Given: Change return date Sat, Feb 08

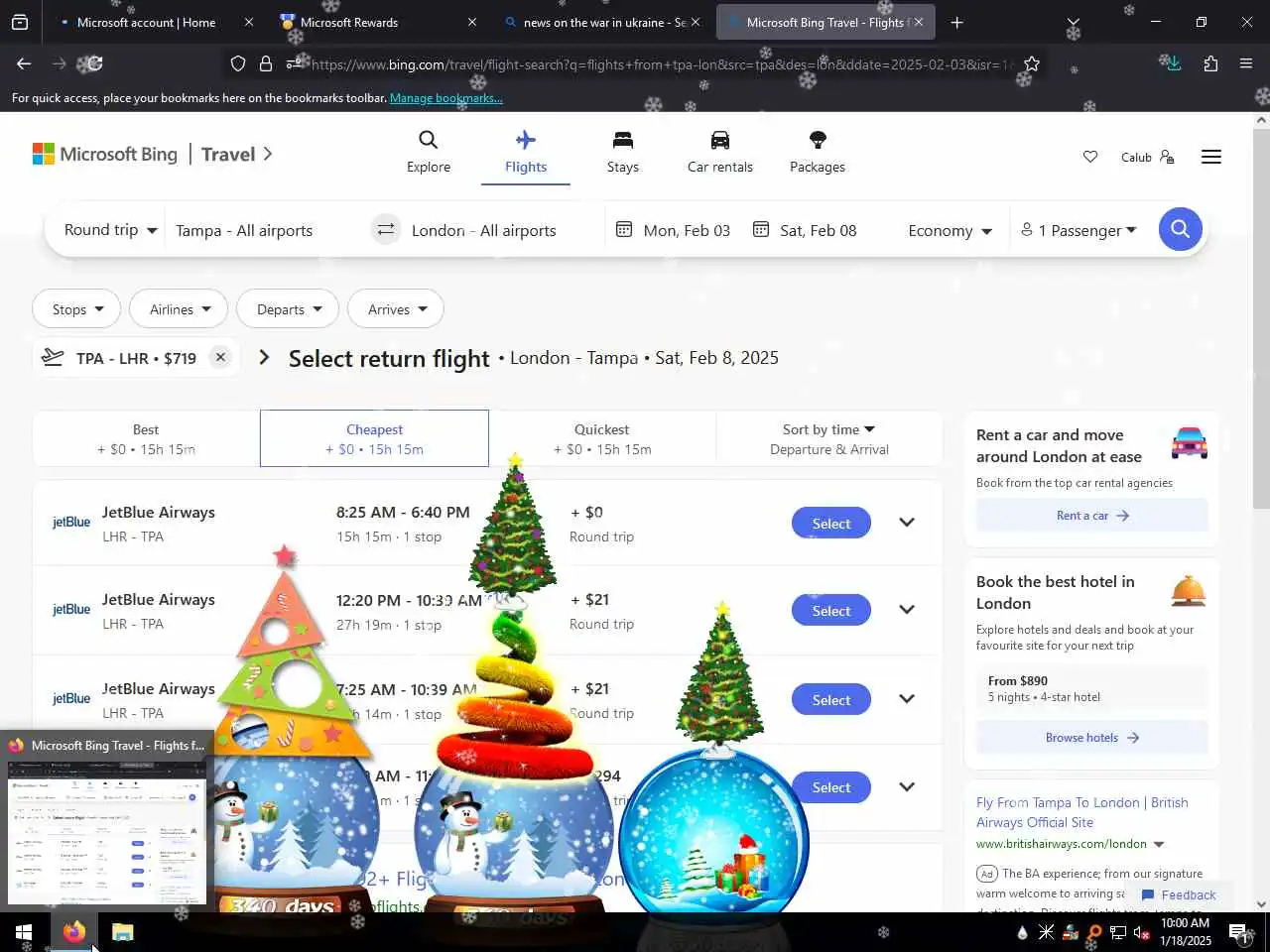Looking at the screenshot, I should [x=805, y=230].
